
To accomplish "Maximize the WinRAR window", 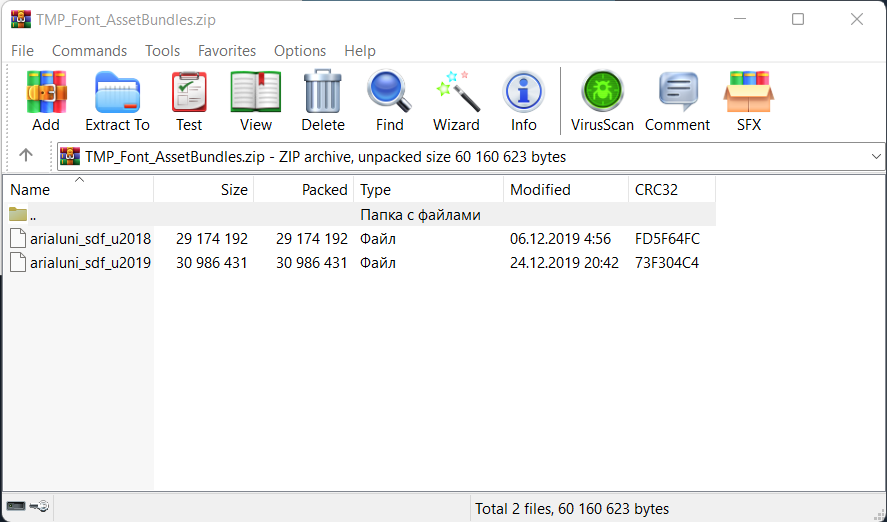I will (798, 19).
